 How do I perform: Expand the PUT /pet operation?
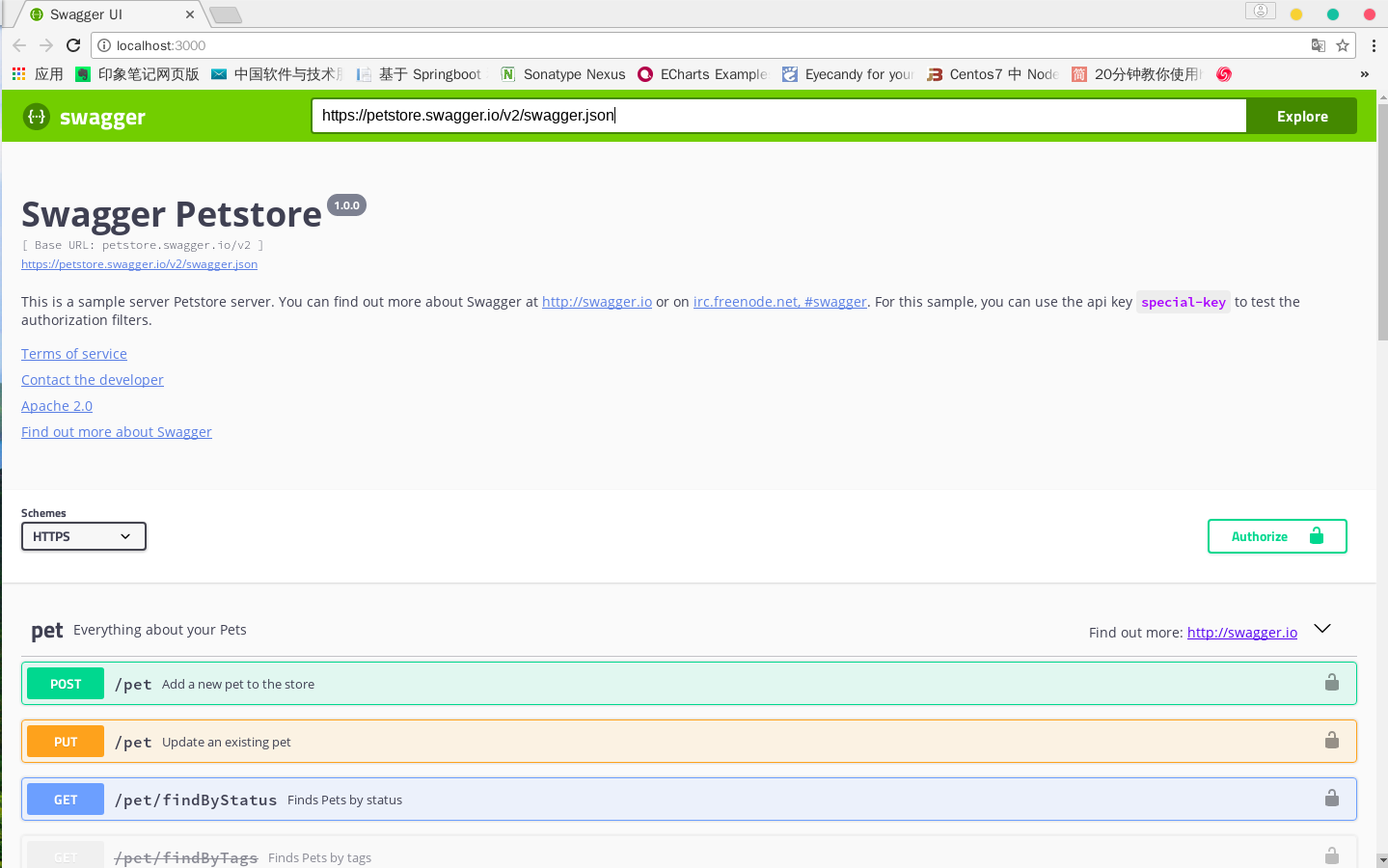coord(689,741)
